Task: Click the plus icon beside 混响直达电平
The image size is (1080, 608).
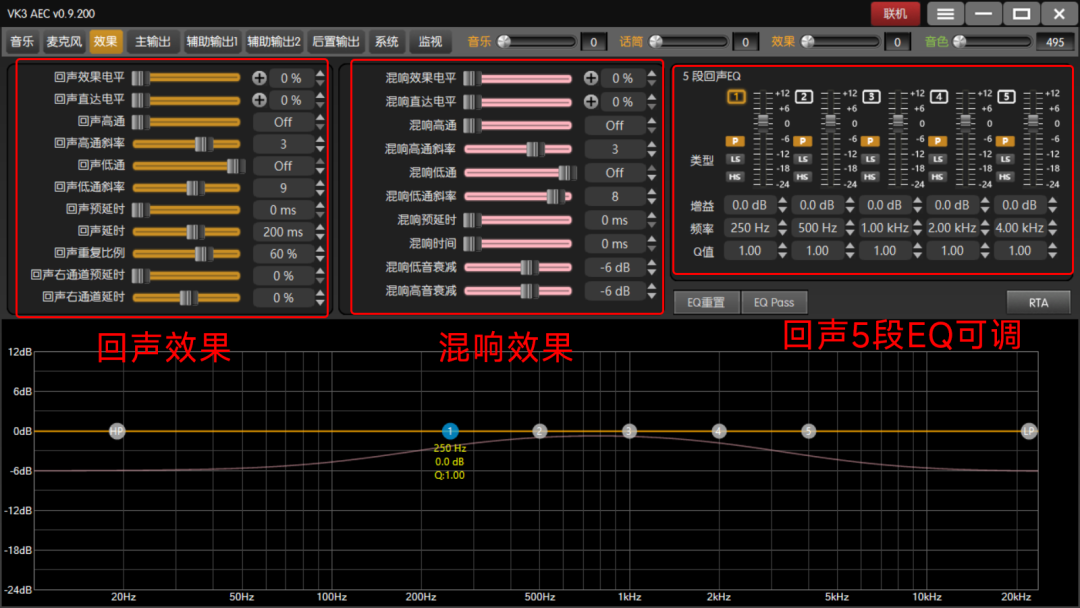Action: point(591,101)
